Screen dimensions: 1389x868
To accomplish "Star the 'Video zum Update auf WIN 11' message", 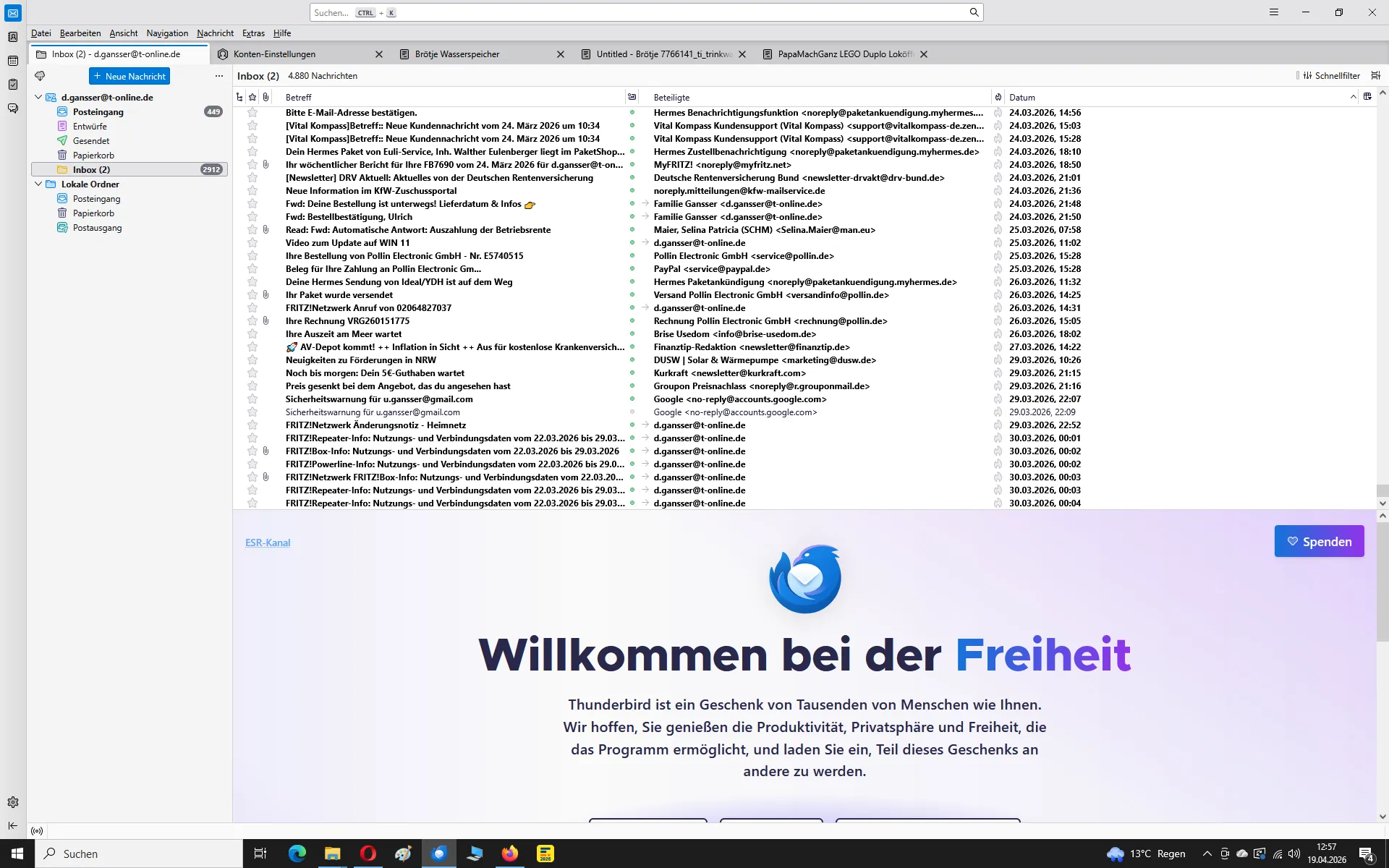I will click(x=252, y=243).
